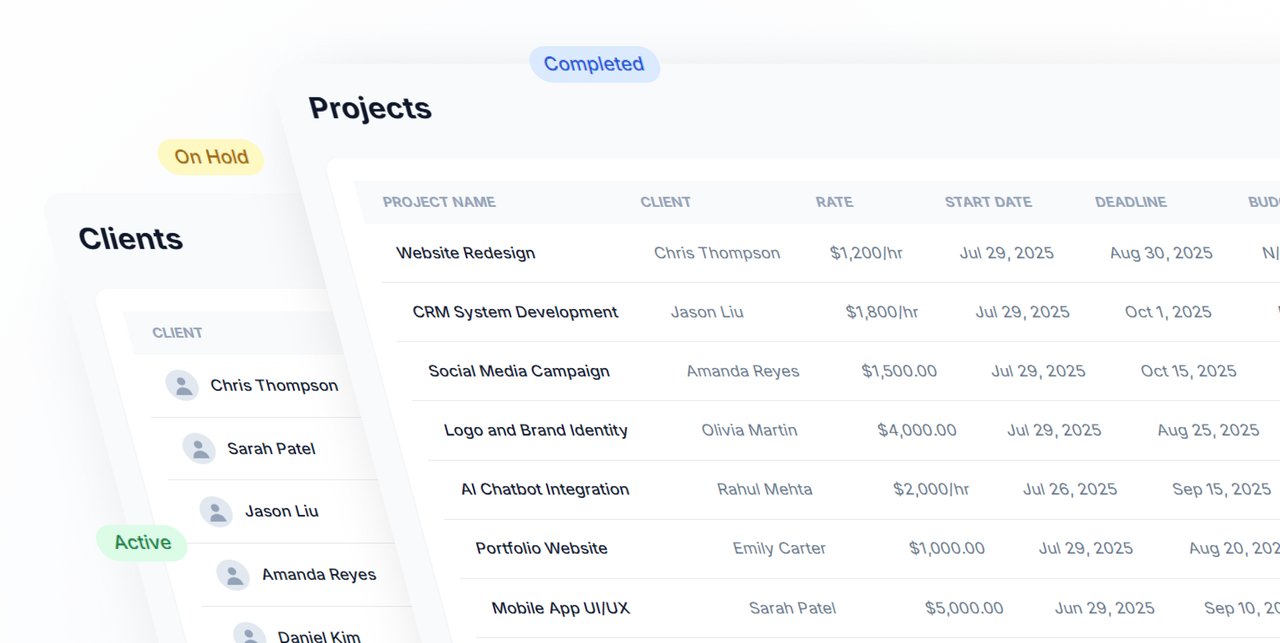Screen dimensions: 1280x643
Task: Click the START DATE column header
Action: click(x=988, y=202)
